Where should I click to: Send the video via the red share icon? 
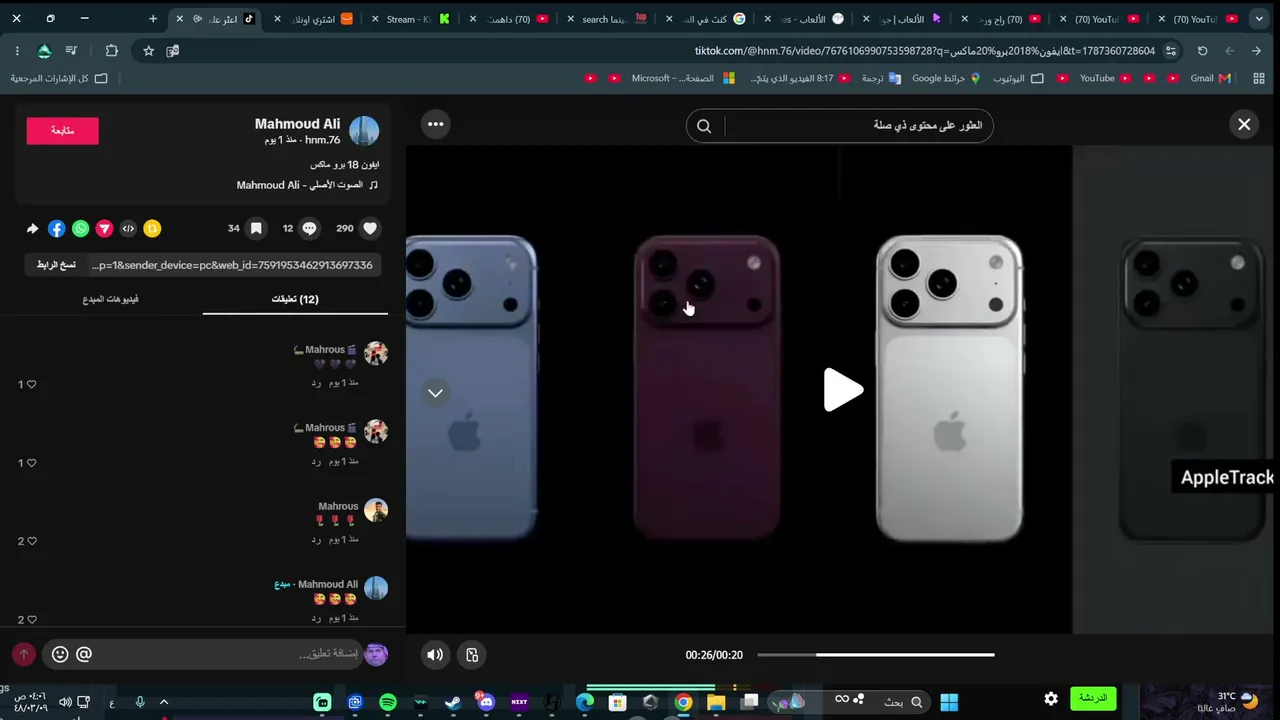pos(104,229)
